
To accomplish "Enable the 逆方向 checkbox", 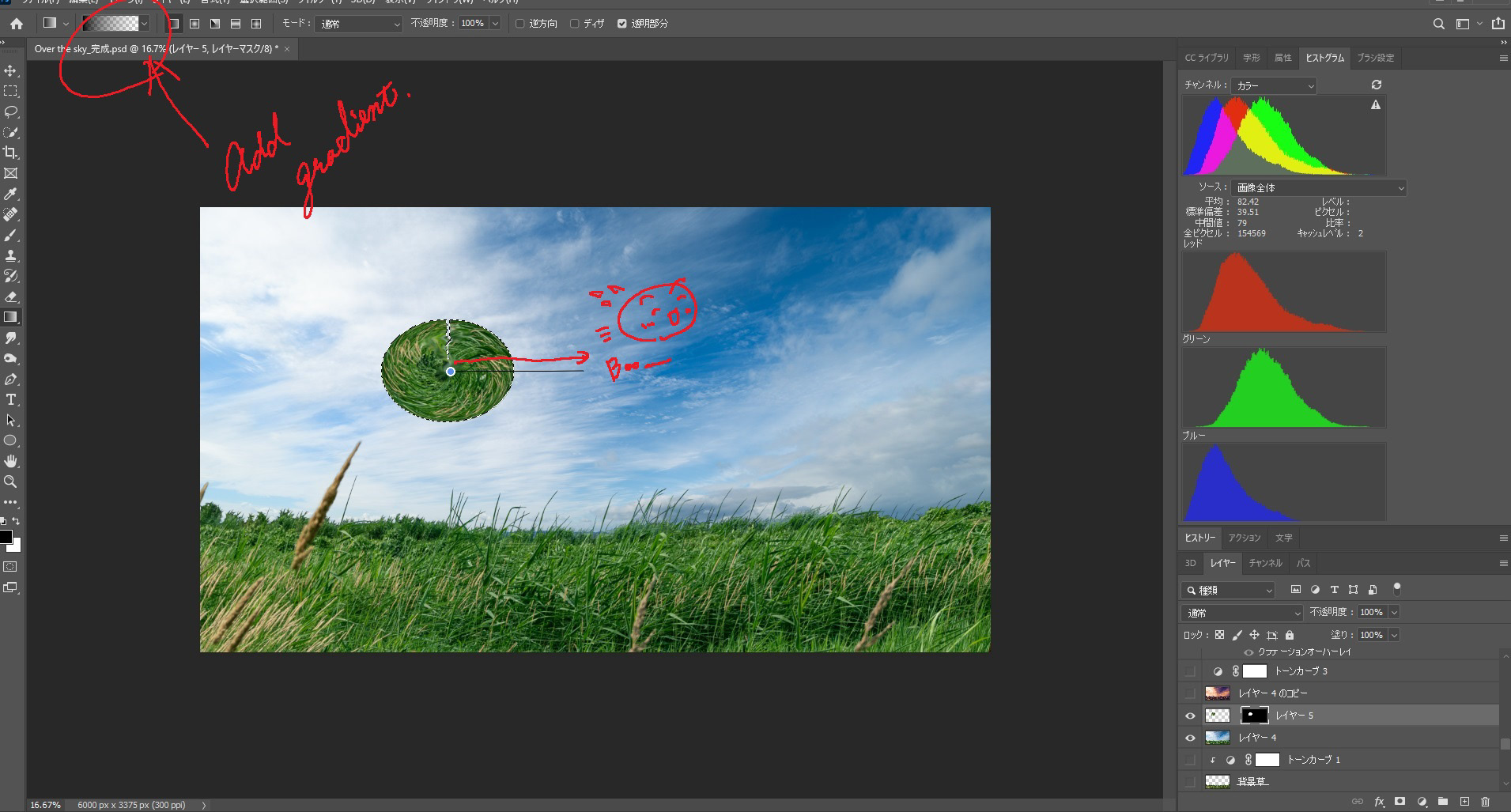I will click(520, 24).
